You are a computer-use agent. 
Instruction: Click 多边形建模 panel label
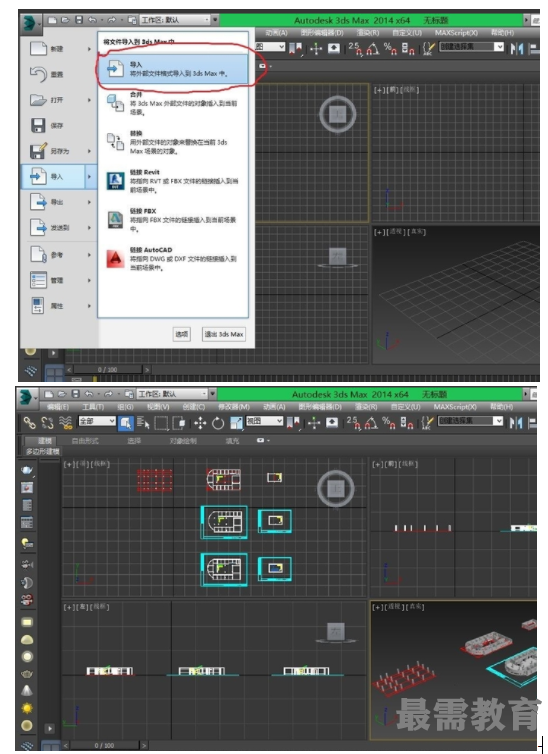click(42, 452)
